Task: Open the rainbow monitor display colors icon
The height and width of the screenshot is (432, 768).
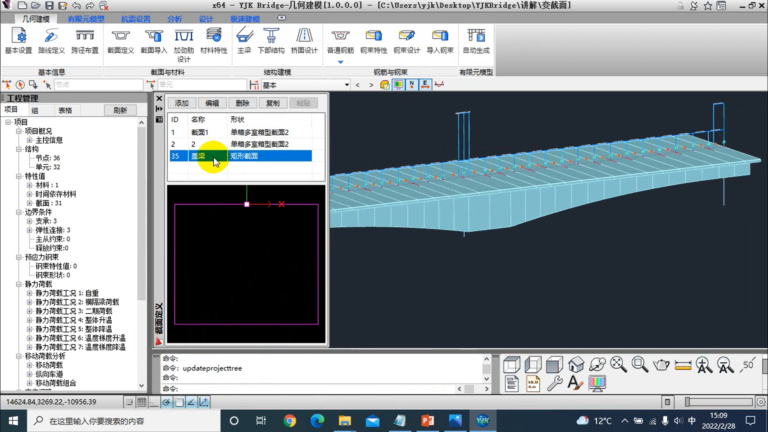Action: click(597, 383)
